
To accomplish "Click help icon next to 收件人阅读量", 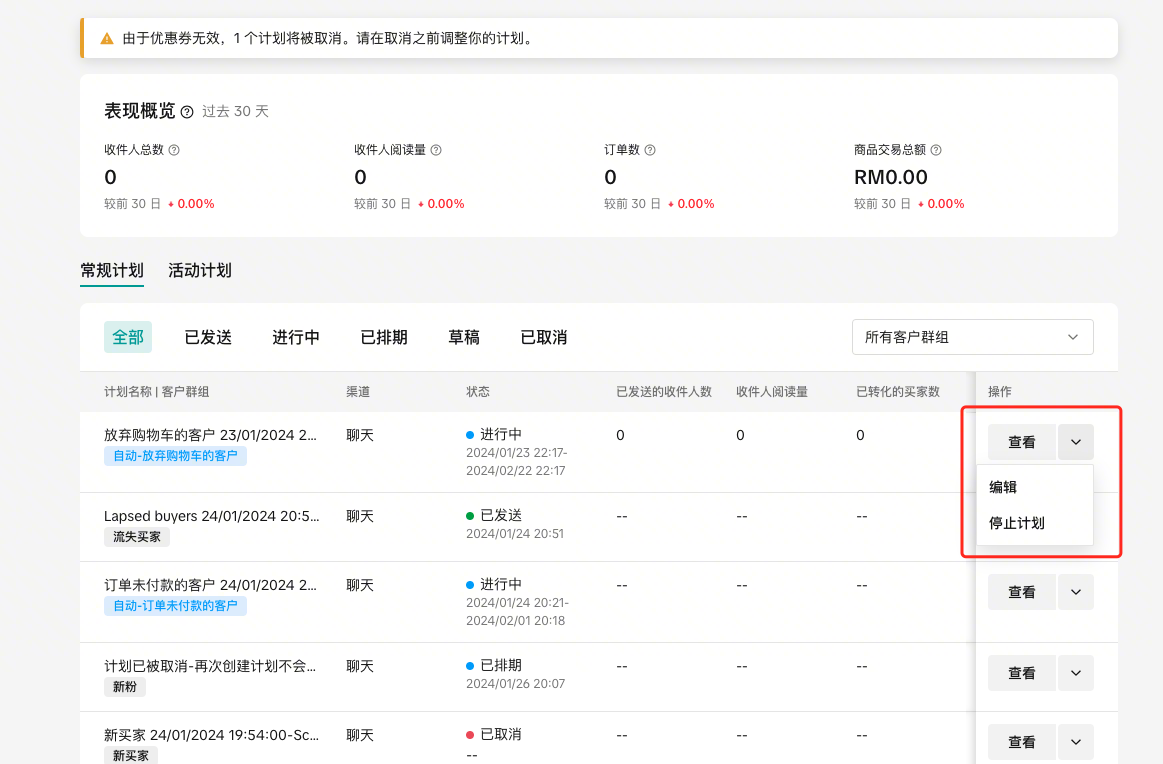I will click(x=436, y=150).
